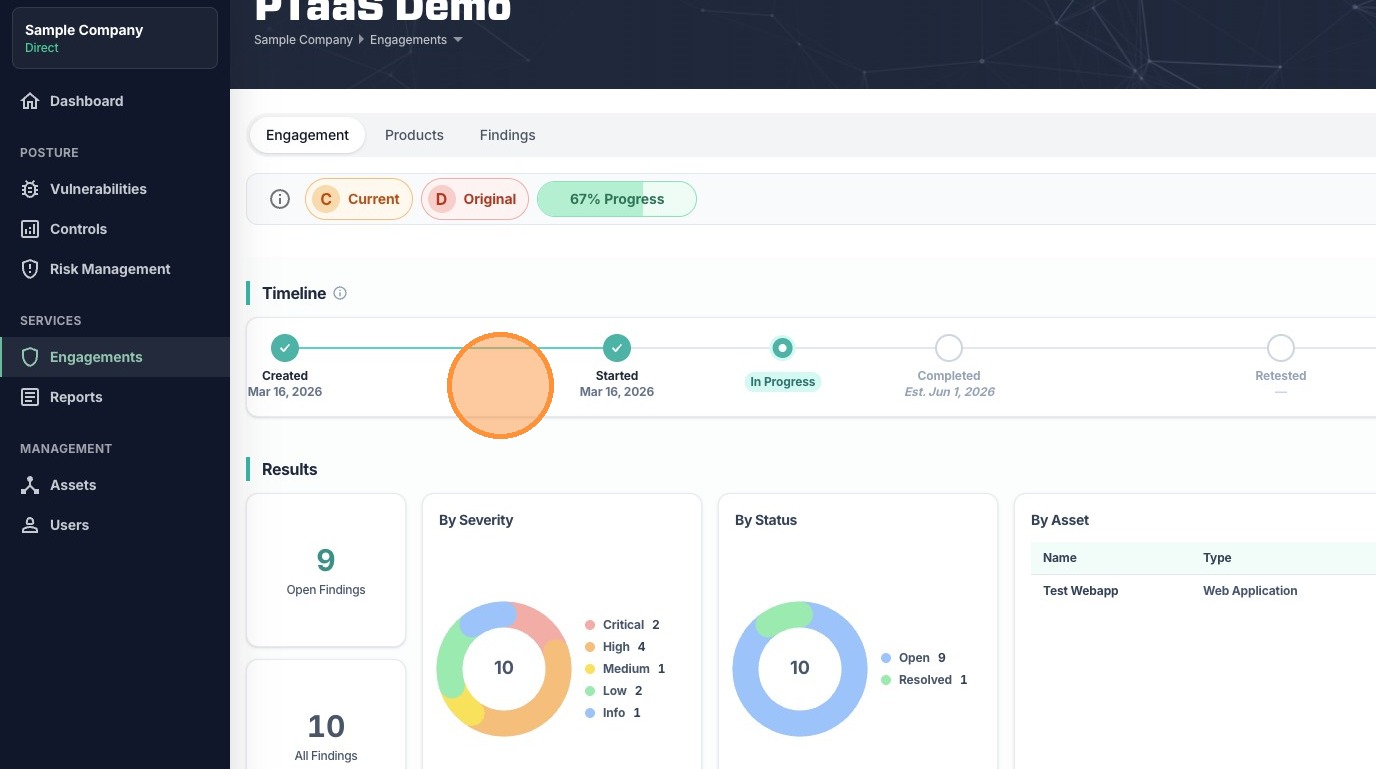Open Vulnerabilities via its bug icon
The image size is (1376, 769).
[x=30, y=189]
